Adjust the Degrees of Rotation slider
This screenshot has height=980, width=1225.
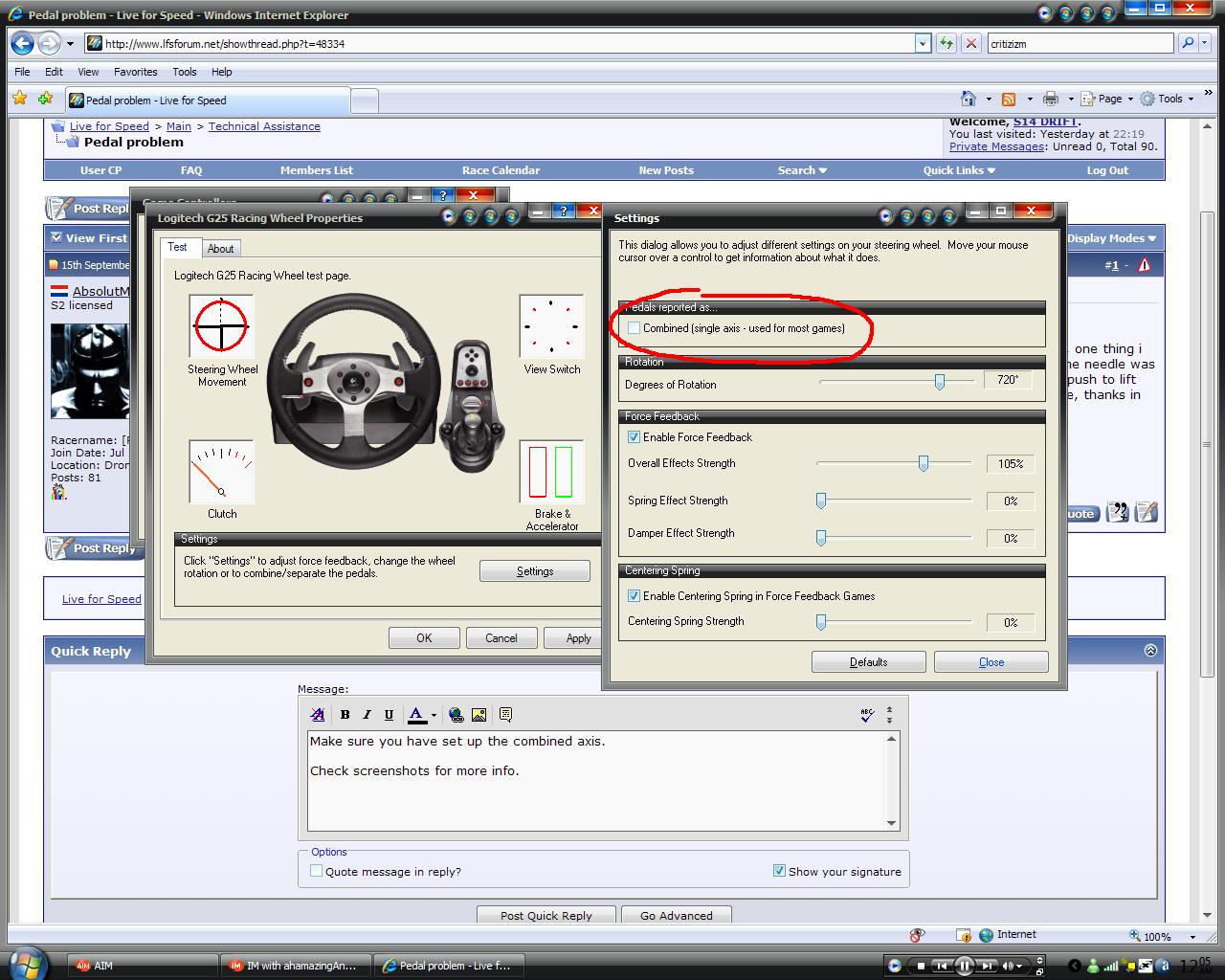point(940,382)
